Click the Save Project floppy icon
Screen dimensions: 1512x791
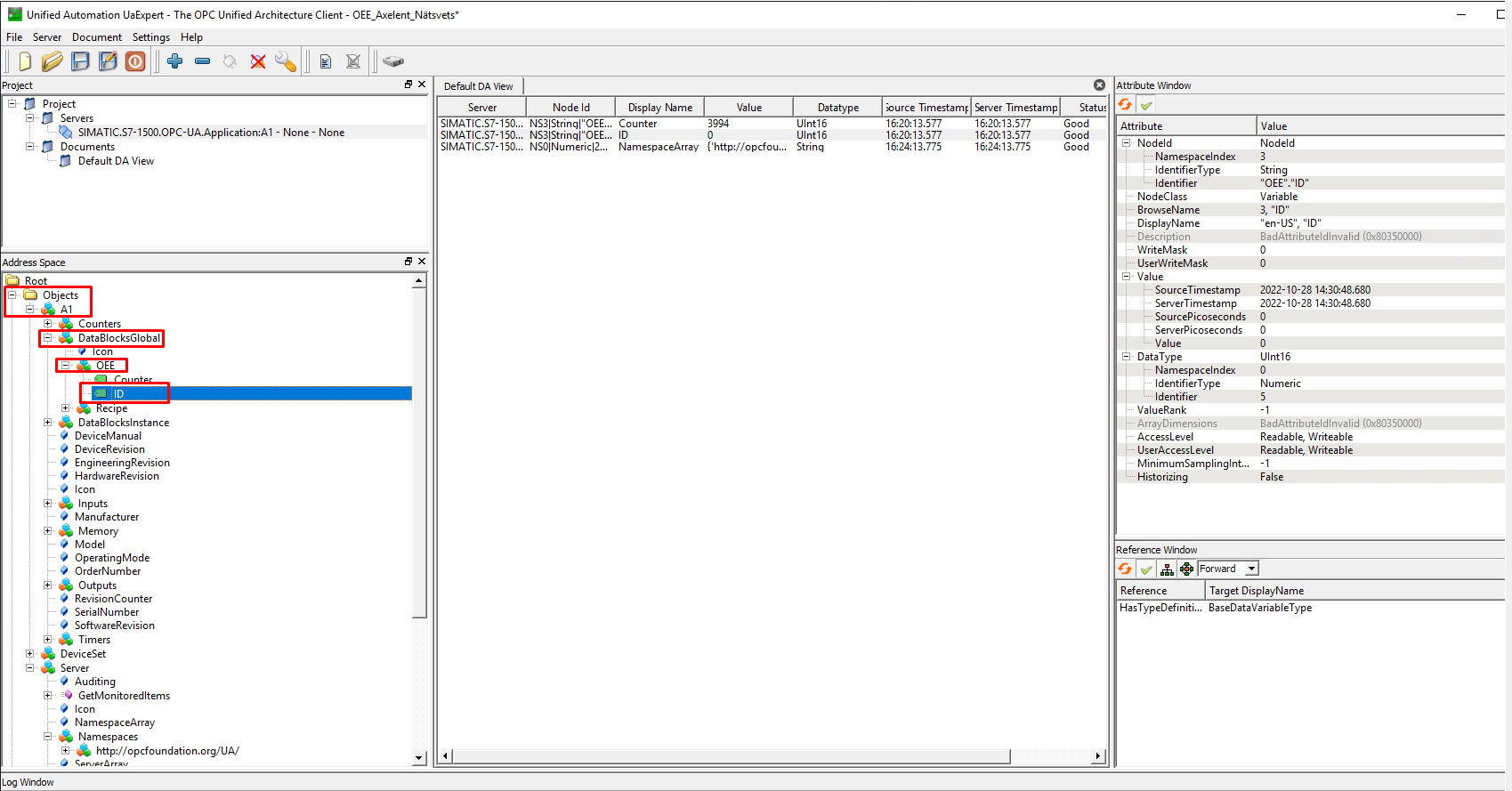tap(80, 61)
